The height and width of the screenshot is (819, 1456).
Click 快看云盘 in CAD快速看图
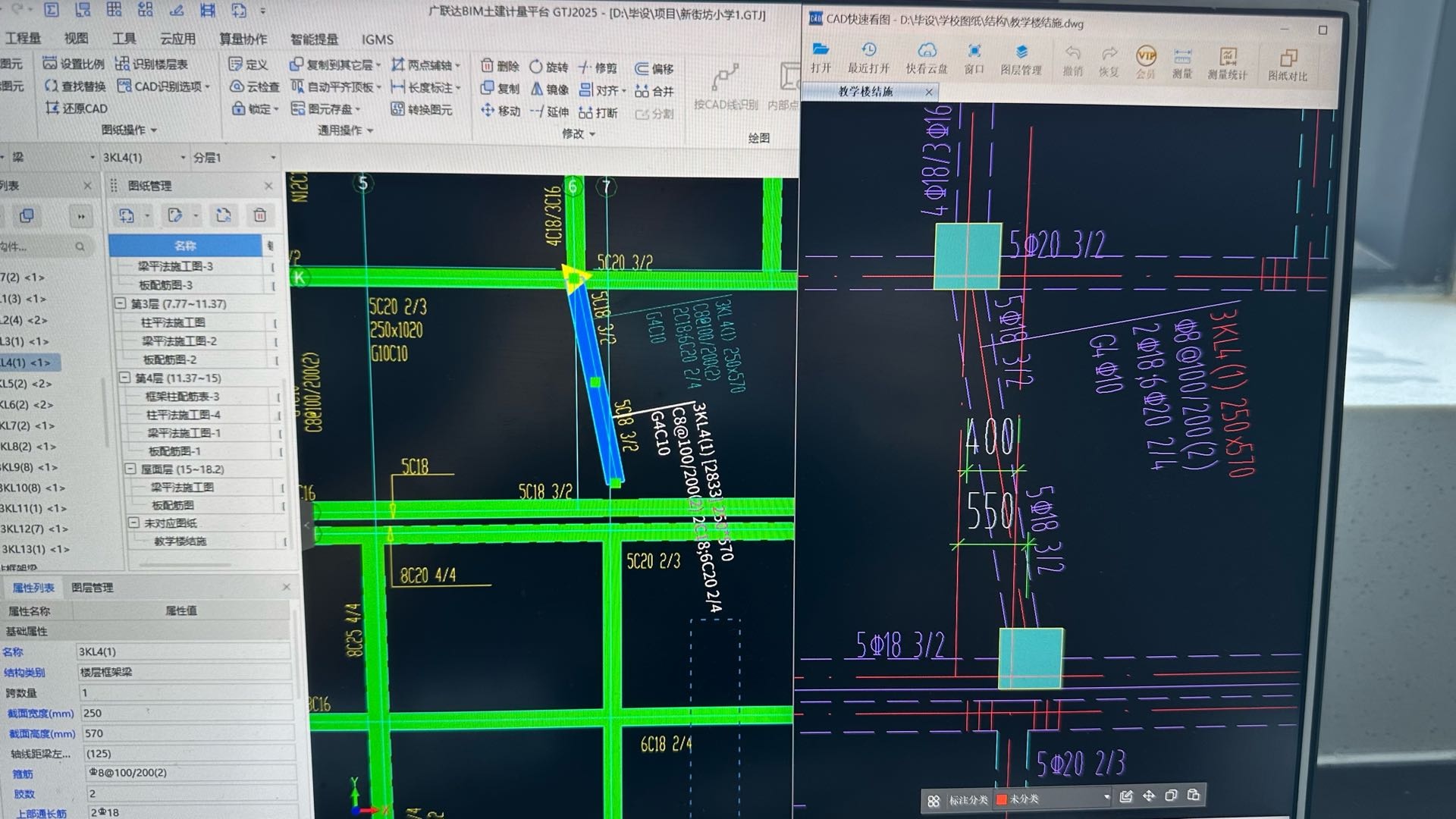(x=927, y=59)
